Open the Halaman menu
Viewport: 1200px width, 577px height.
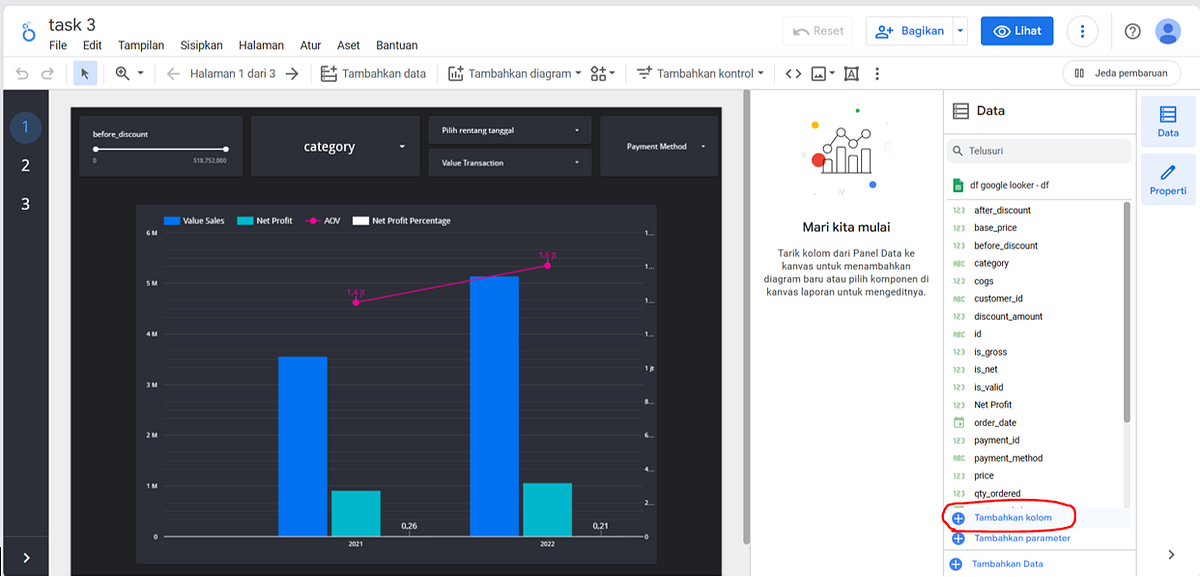(261, 45)
